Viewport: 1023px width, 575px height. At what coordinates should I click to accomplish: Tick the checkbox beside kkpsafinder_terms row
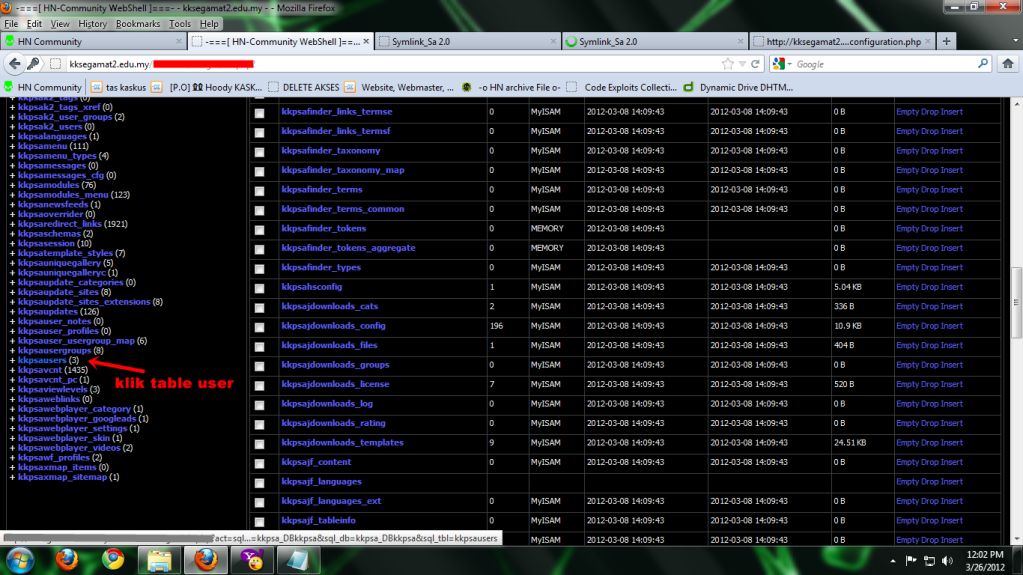pos(260,191)
